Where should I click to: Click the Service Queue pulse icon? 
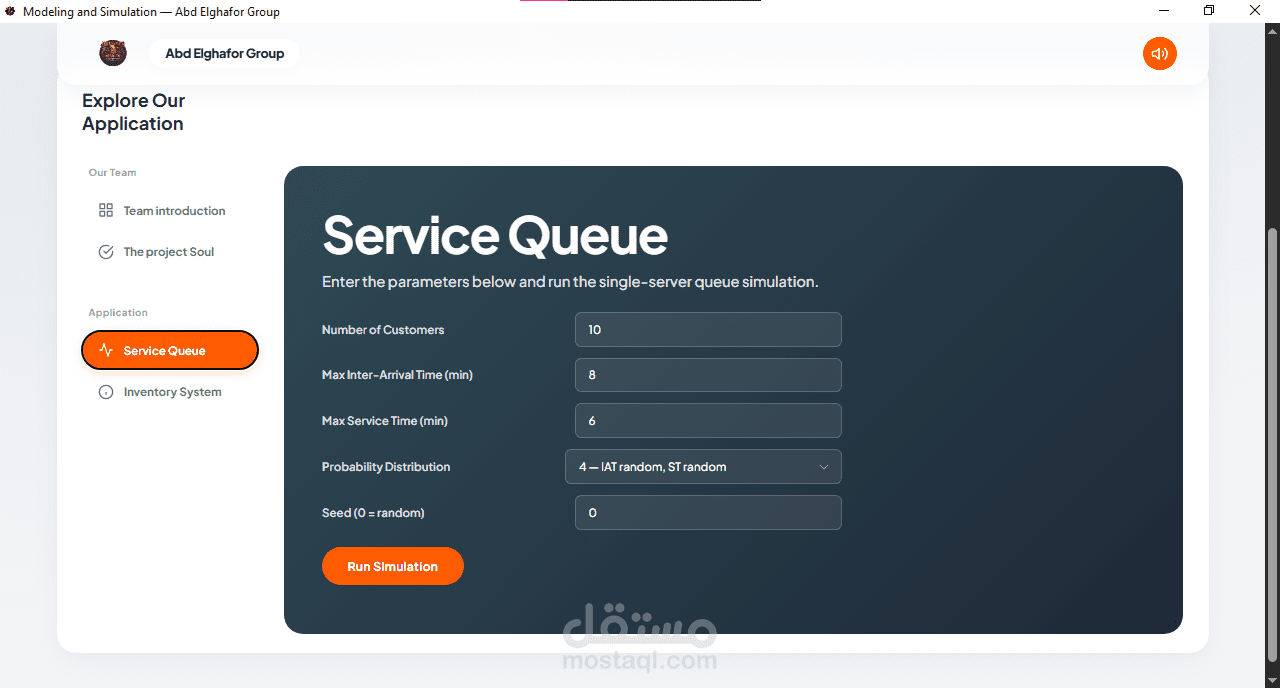pos(106,351)
